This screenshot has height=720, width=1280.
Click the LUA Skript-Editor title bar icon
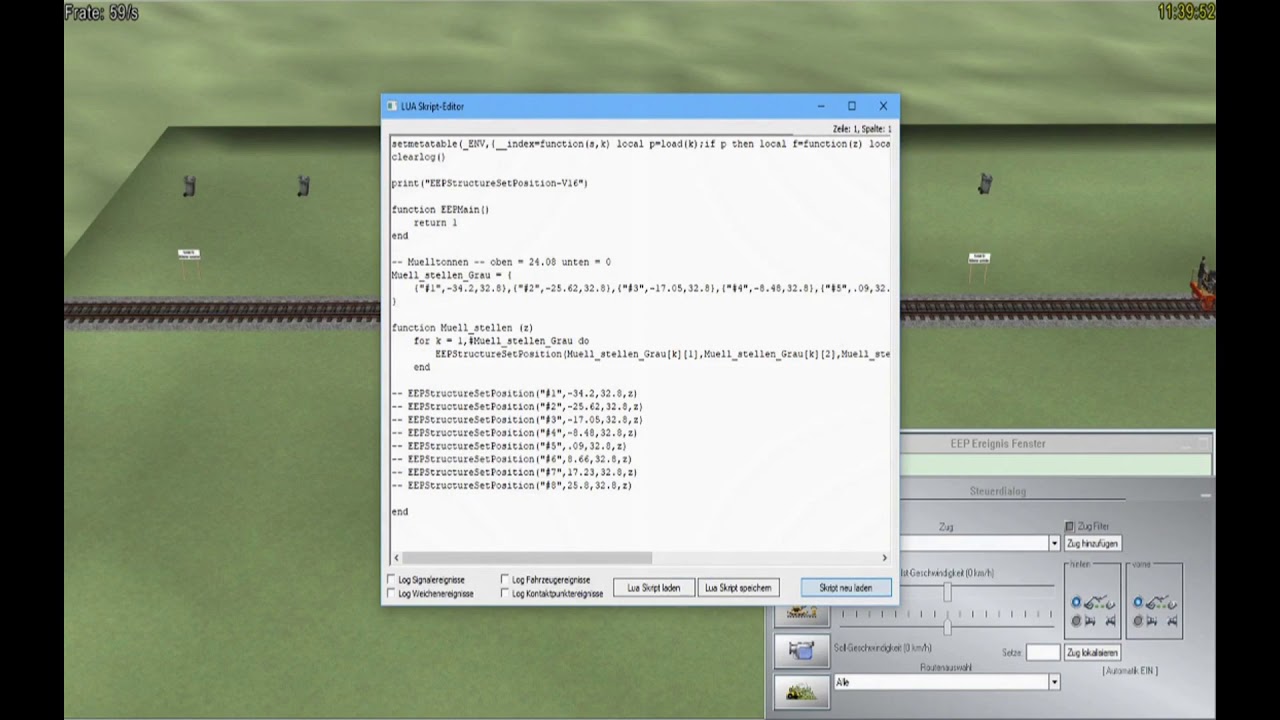coord(392,106)
